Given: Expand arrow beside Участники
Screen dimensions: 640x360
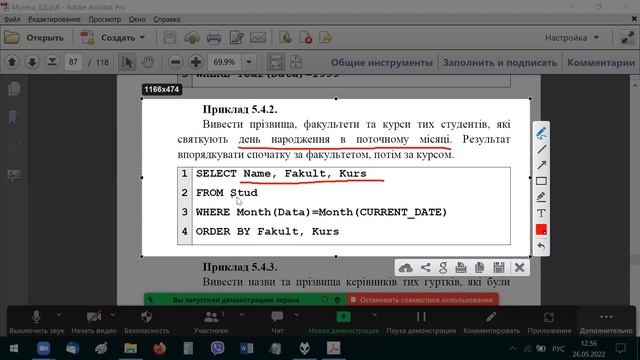Looking at the screenshot, I should tap(242, 315).
